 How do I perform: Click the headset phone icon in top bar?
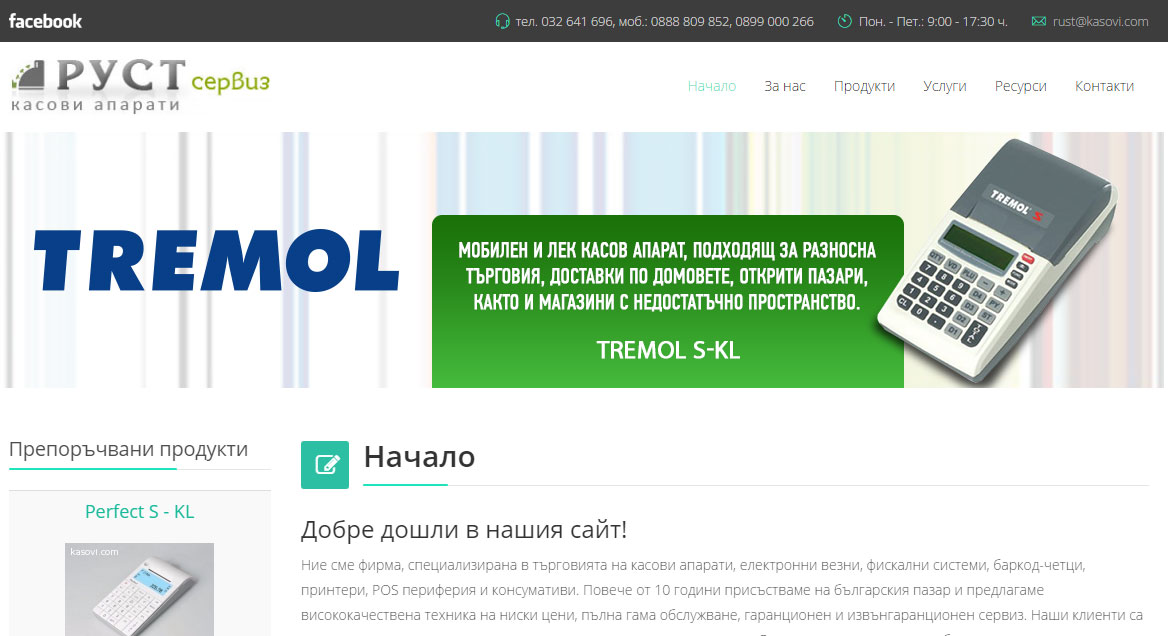(502, 21)
